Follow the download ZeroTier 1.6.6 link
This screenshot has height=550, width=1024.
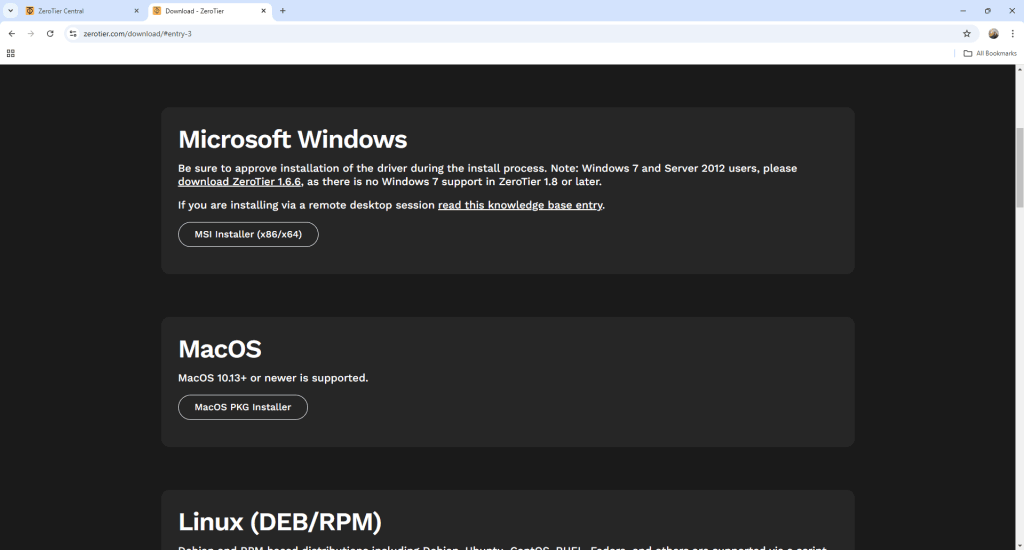click(239, 182)
